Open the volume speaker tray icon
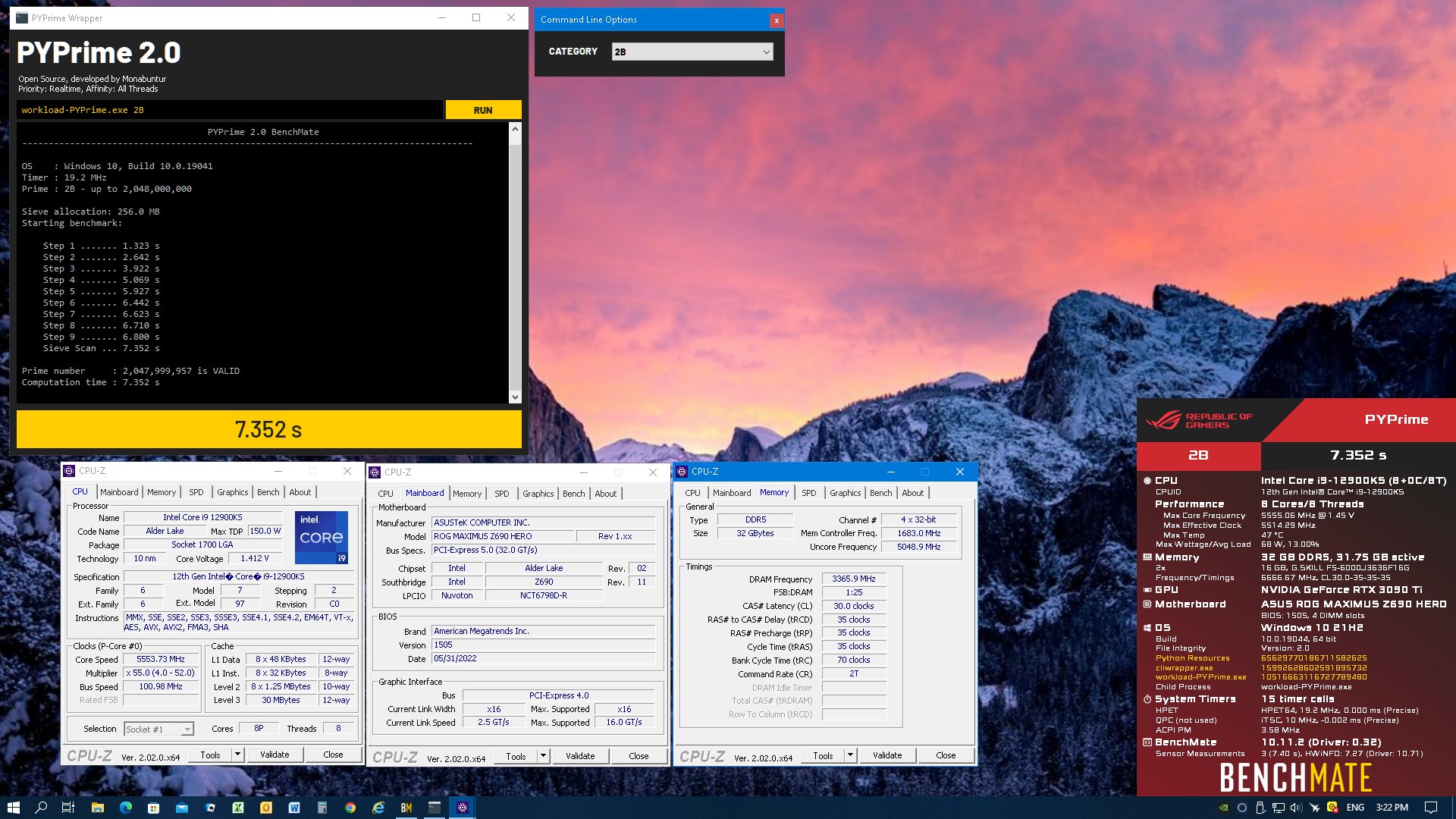The width and height of the screenshot is (1456, 819). (x=1296, y=808)
